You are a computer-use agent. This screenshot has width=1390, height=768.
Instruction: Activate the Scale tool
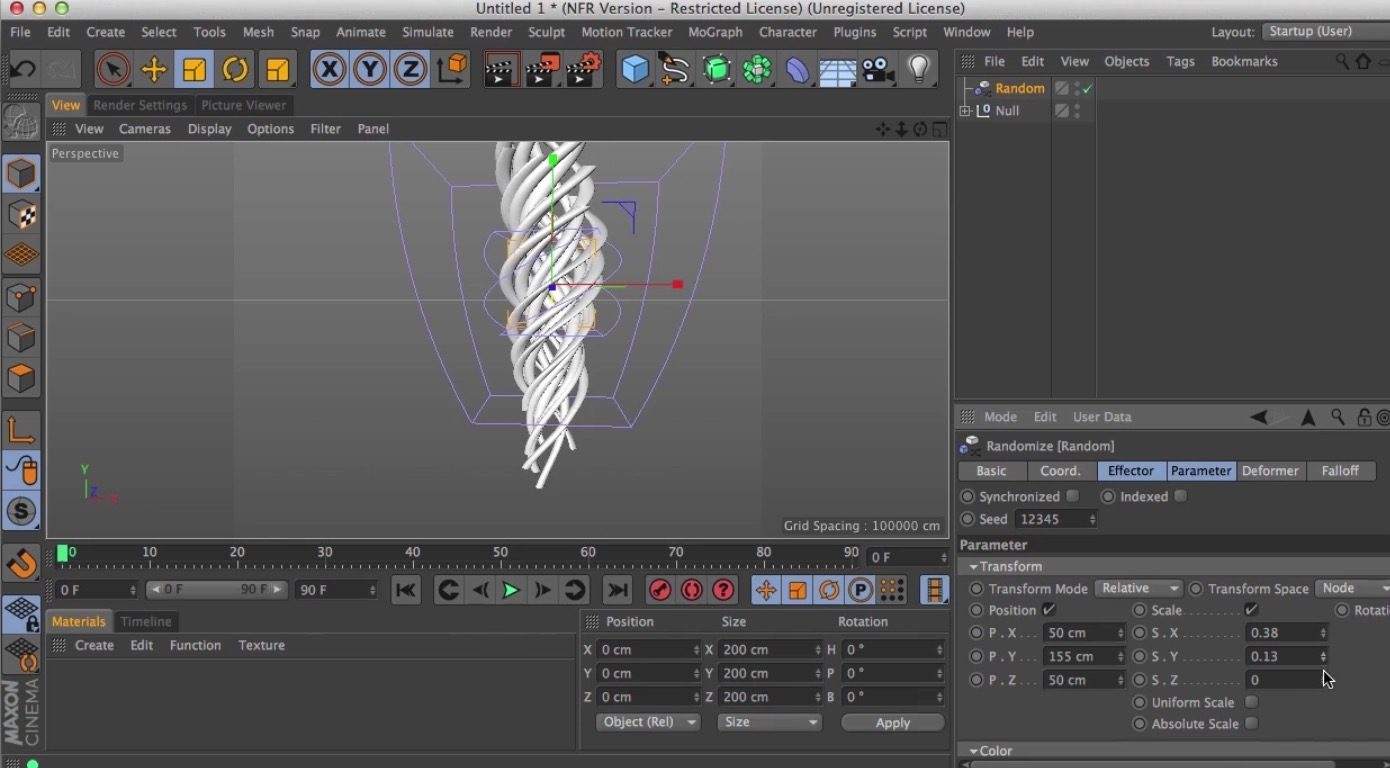click(194, 70)
